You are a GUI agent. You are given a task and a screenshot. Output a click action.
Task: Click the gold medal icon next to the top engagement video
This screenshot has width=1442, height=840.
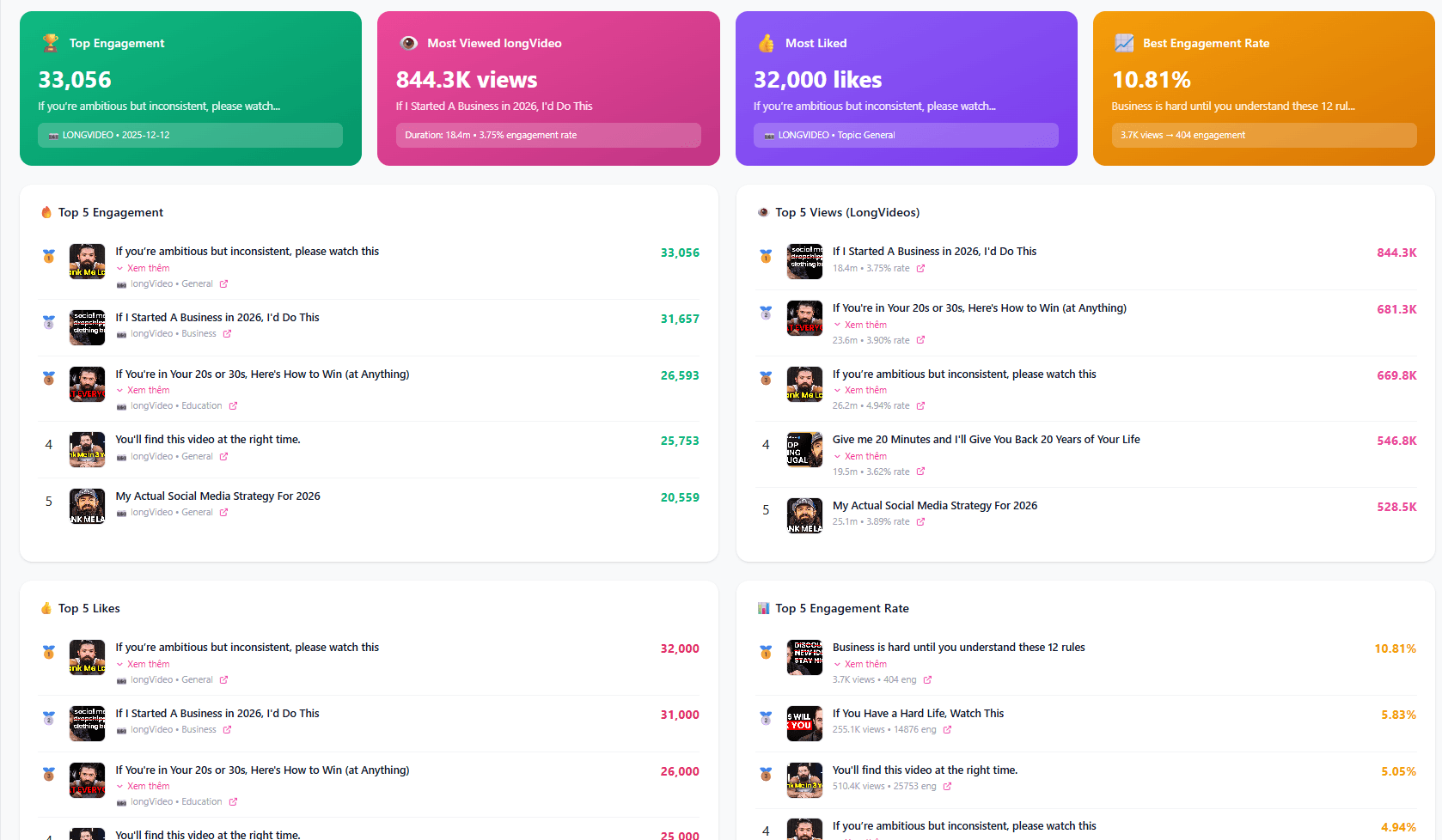(x=48, y=255)
